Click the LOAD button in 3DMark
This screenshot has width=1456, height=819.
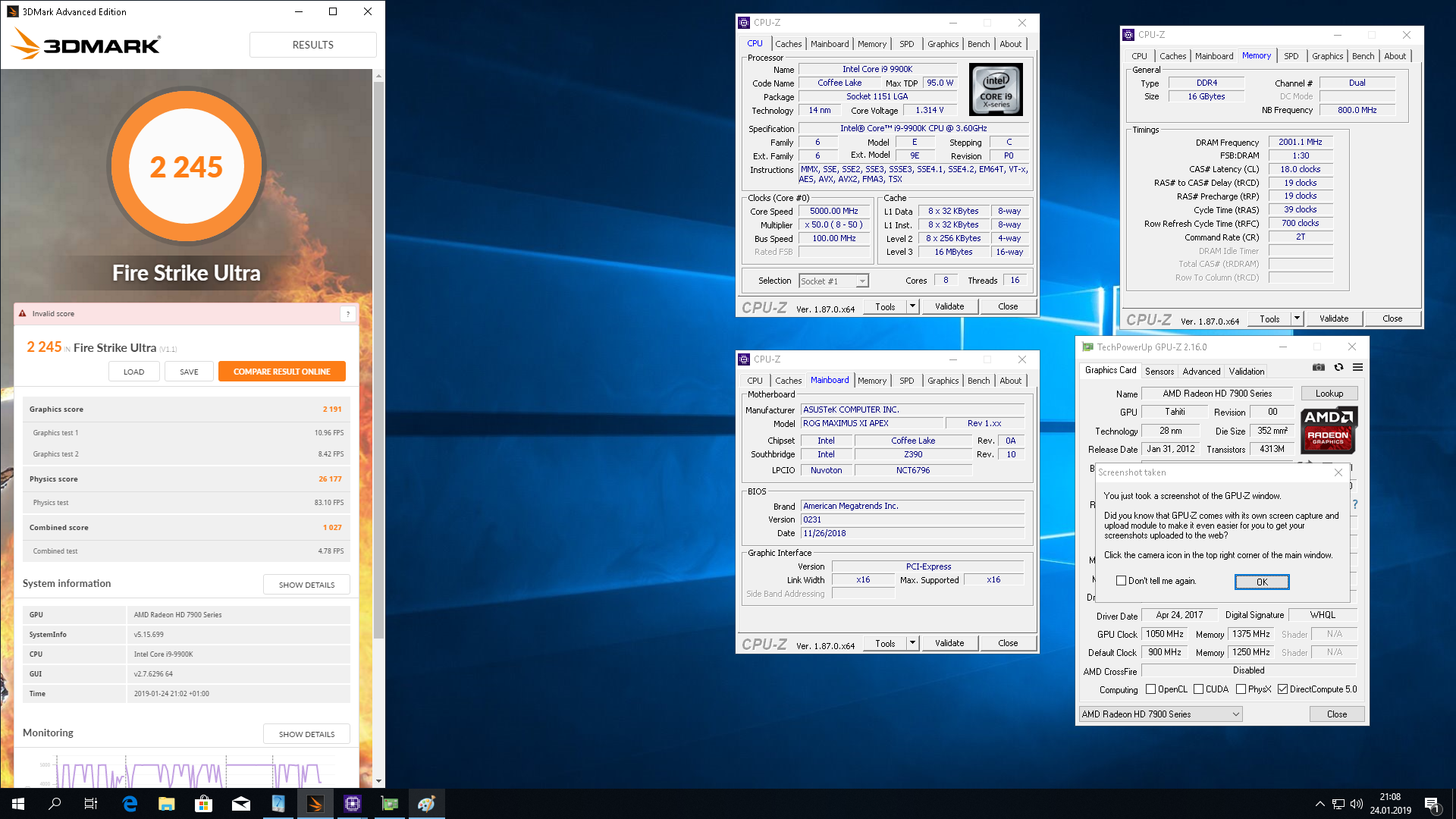point(134,372)
